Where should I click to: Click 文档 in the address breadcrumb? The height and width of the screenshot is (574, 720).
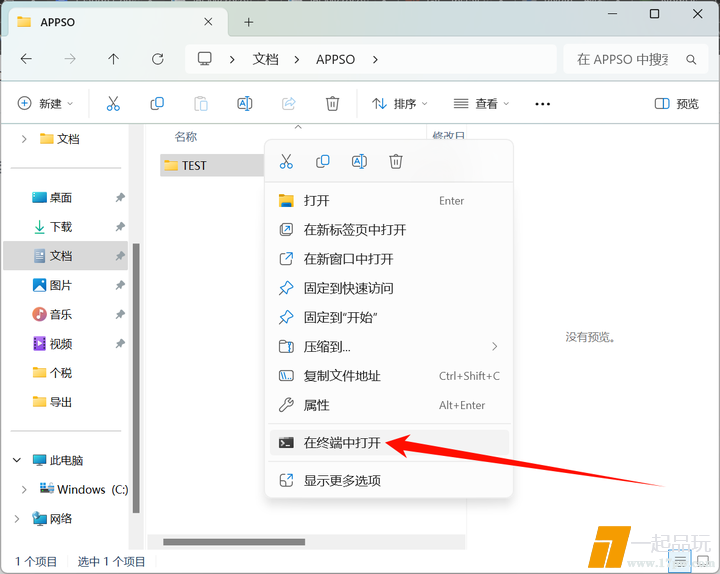pos(265,59)
